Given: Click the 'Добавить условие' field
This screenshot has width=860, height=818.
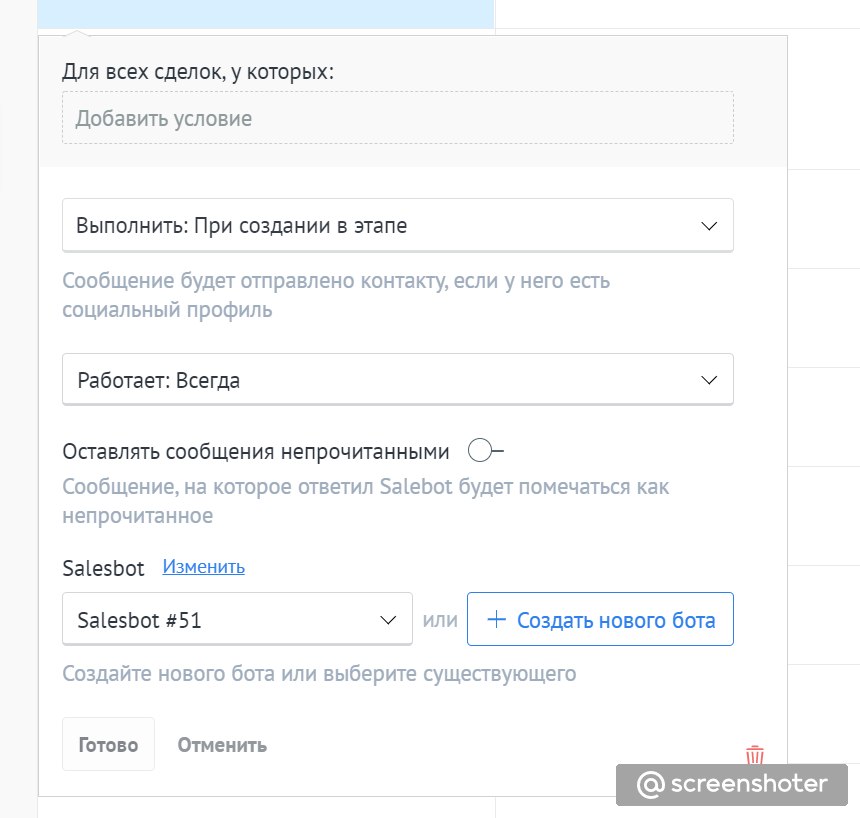Looking at the screenshot, I should click(398, 118).
